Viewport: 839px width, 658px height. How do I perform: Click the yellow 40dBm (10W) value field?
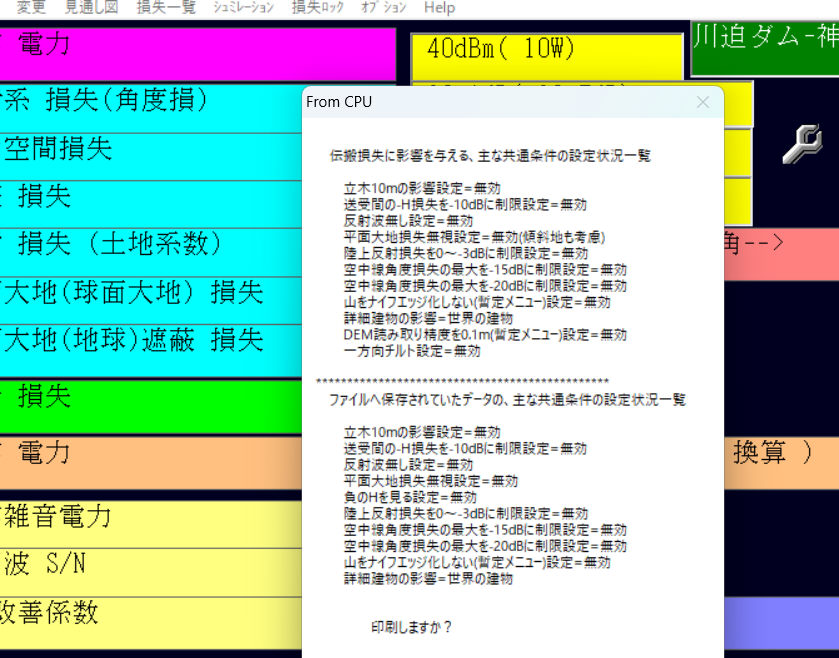click(547, 57)
